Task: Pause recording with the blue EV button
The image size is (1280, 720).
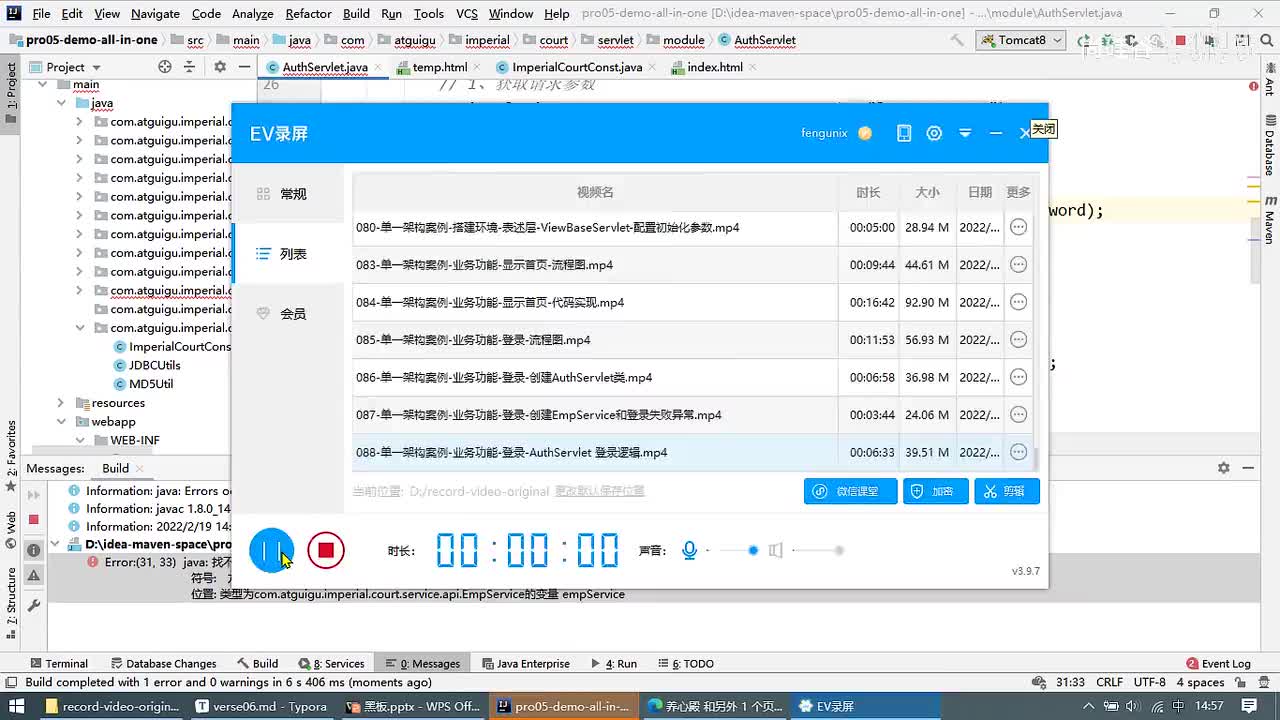Action: click(x=271, y=550)
